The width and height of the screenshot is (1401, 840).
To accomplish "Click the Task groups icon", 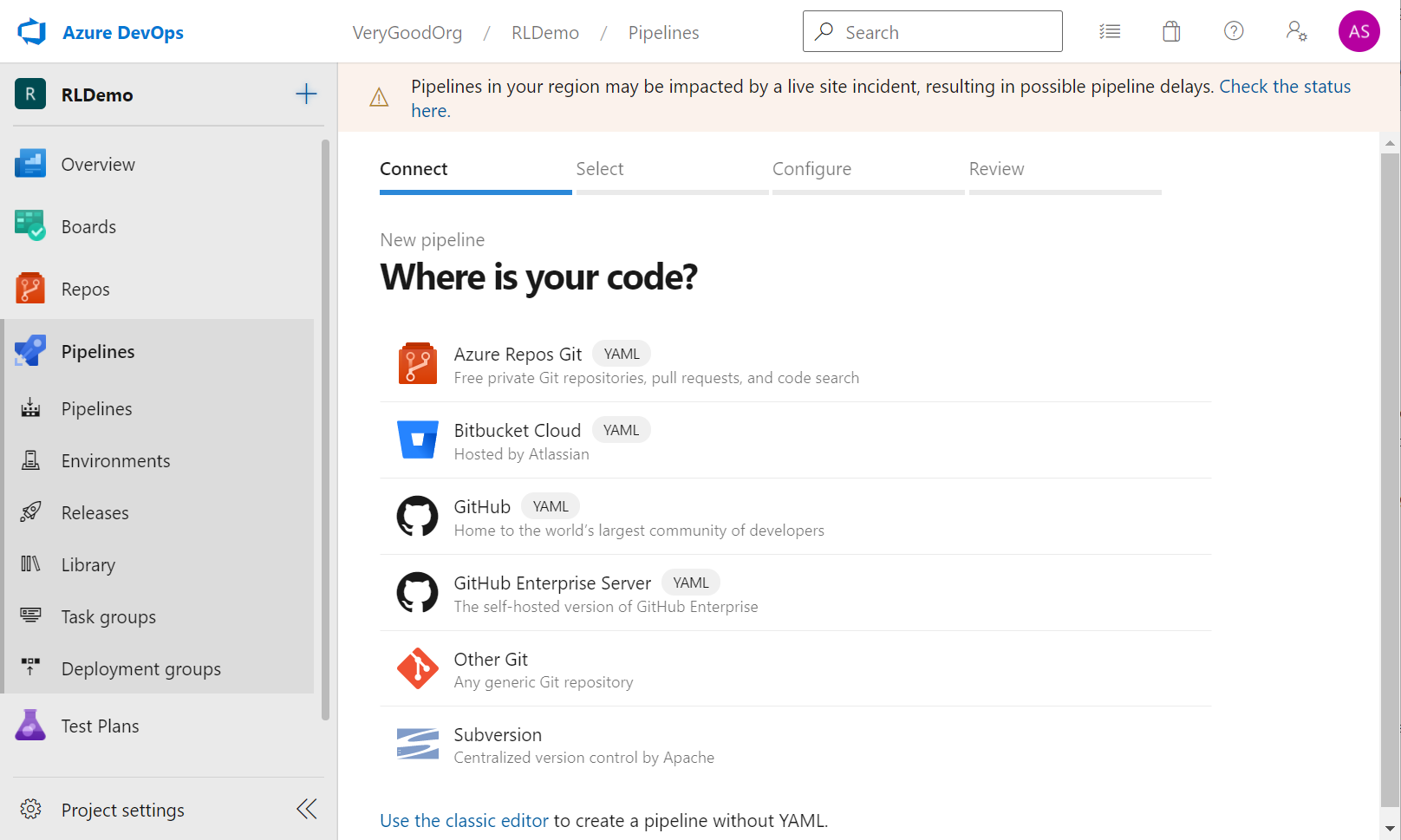I will tap(30, 615).
